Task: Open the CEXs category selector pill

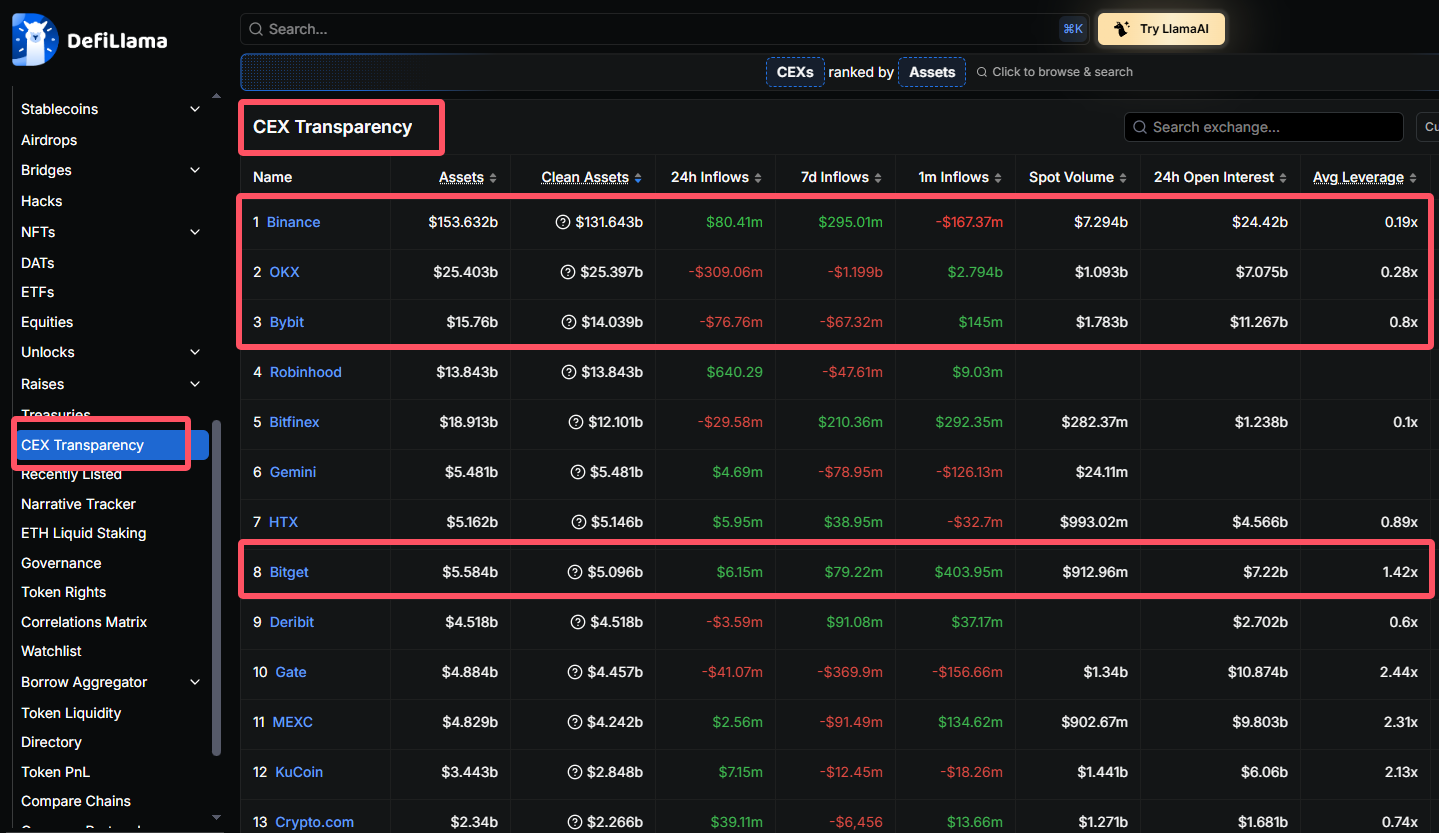Action: tap(796, 72)
